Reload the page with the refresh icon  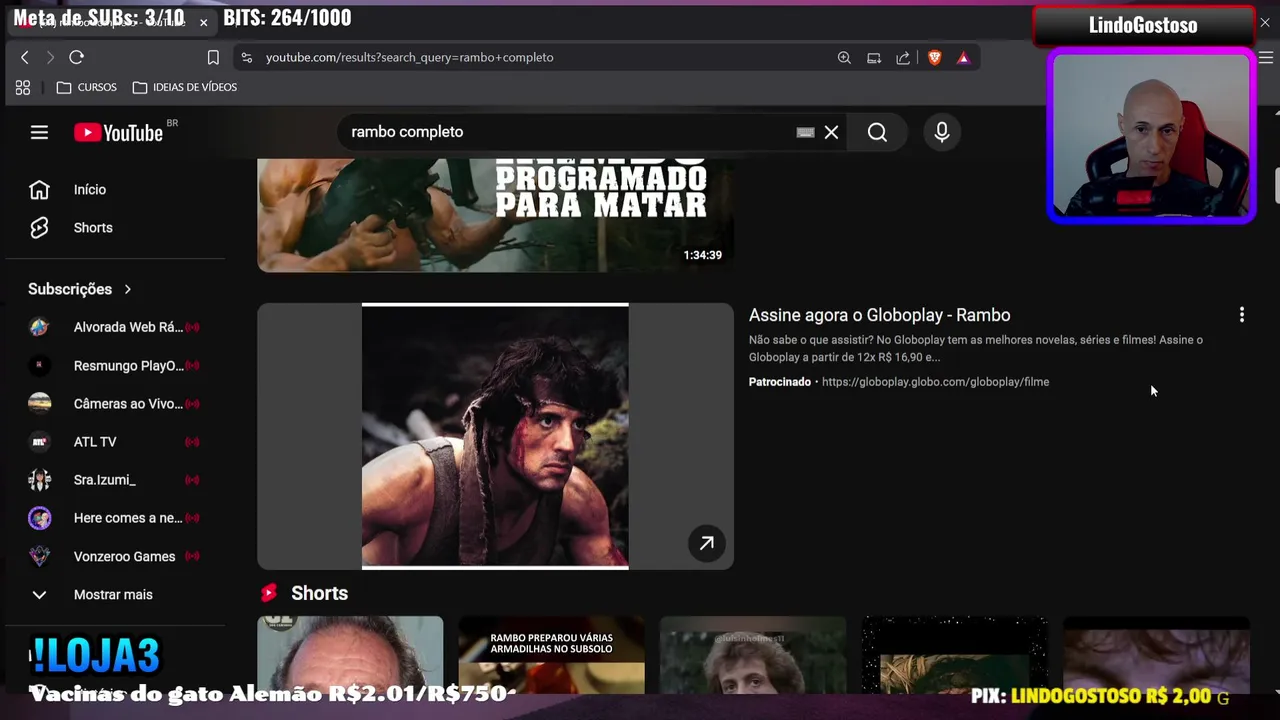[76, 57]
